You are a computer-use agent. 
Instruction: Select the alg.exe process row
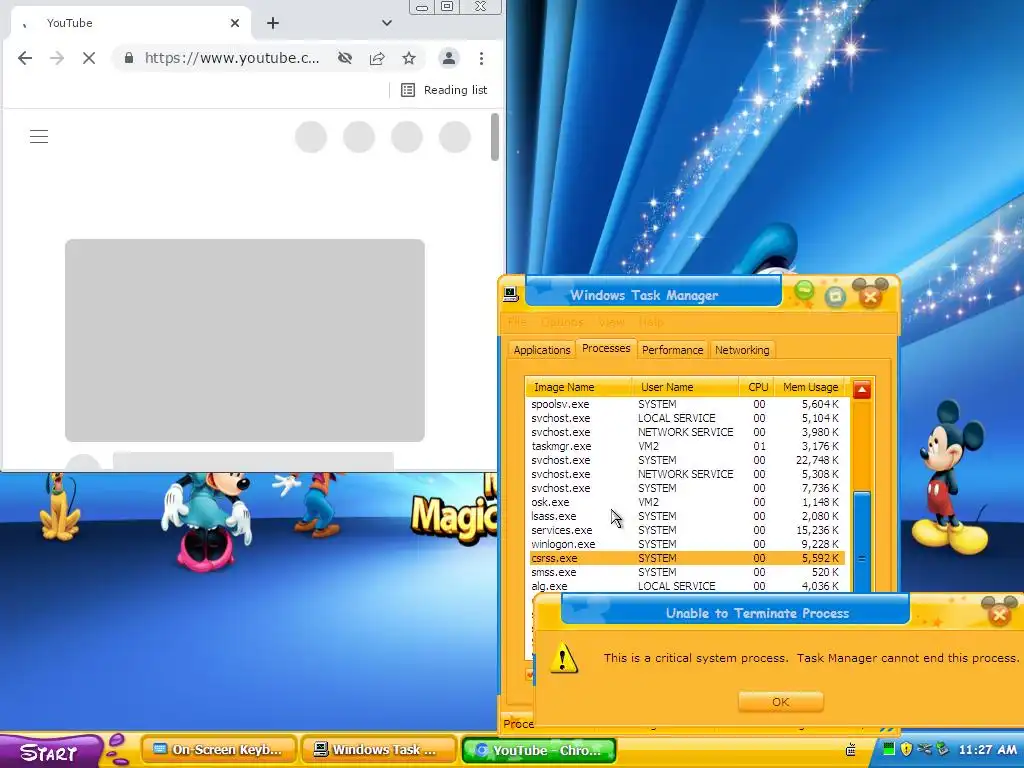(x=687, y=586)
